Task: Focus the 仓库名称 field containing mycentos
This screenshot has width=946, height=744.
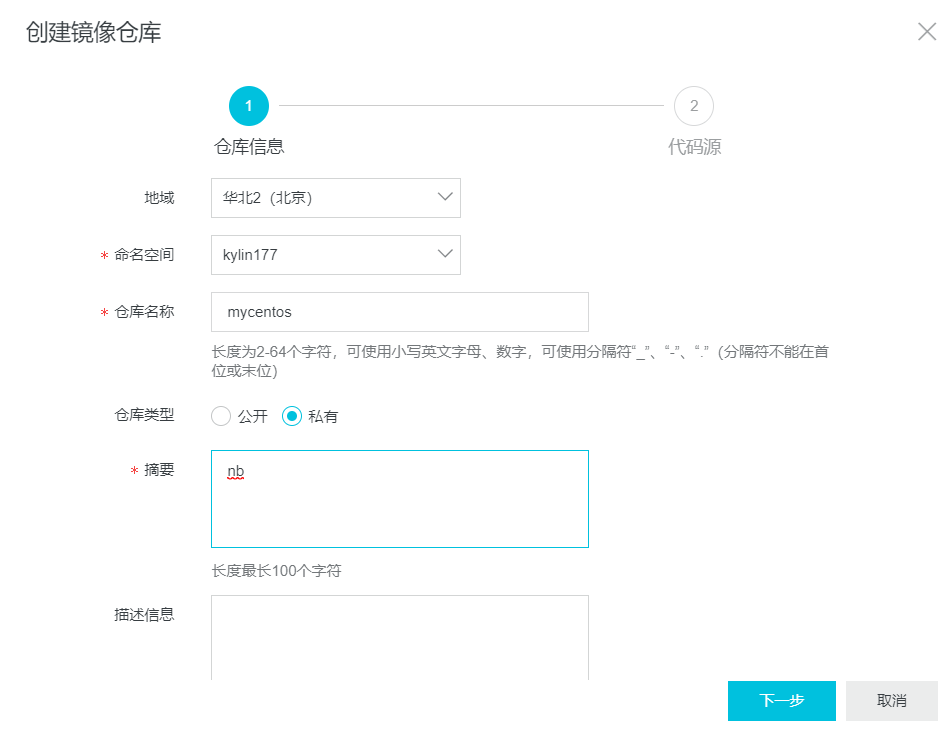Action: click(399, 312)
